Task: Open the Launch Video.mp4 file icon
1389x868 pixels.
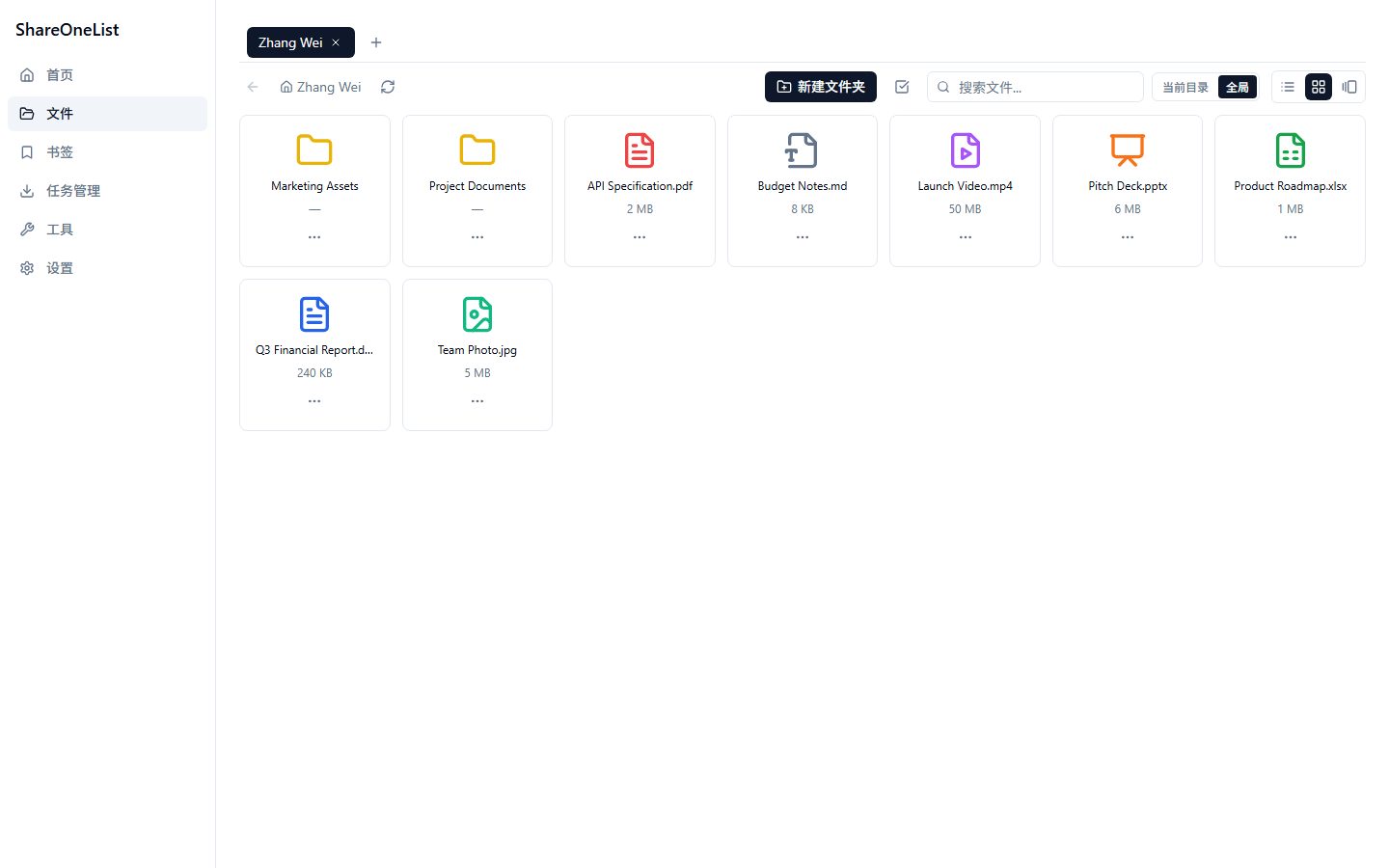Action: [966, 150]
